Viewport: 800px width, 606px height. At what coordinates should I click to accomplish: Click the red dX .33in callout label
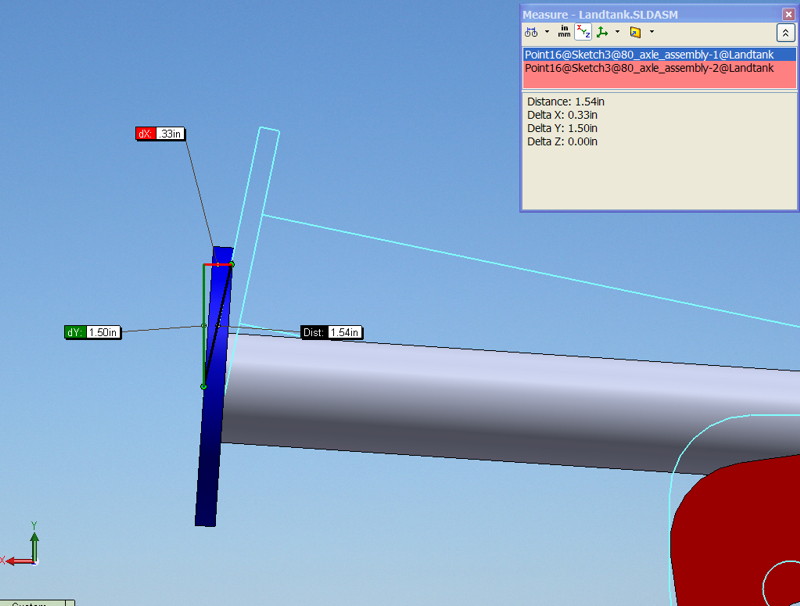pyautogui.click(x=160, y=134)
